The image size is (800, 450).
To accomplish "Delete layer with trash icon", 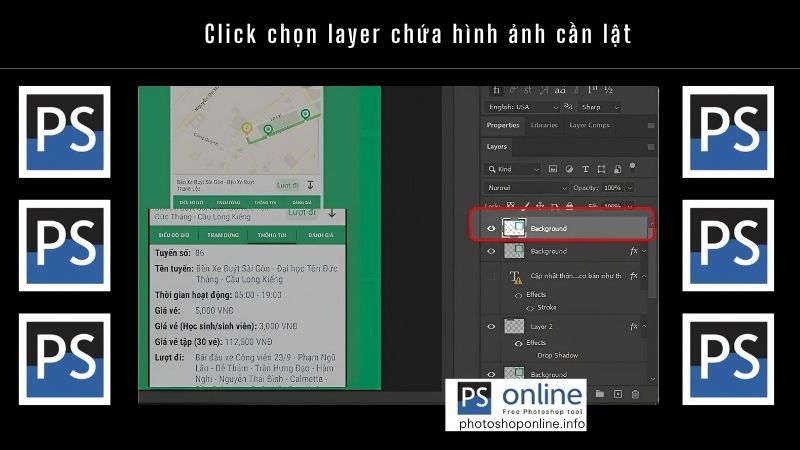I will 635,394.
